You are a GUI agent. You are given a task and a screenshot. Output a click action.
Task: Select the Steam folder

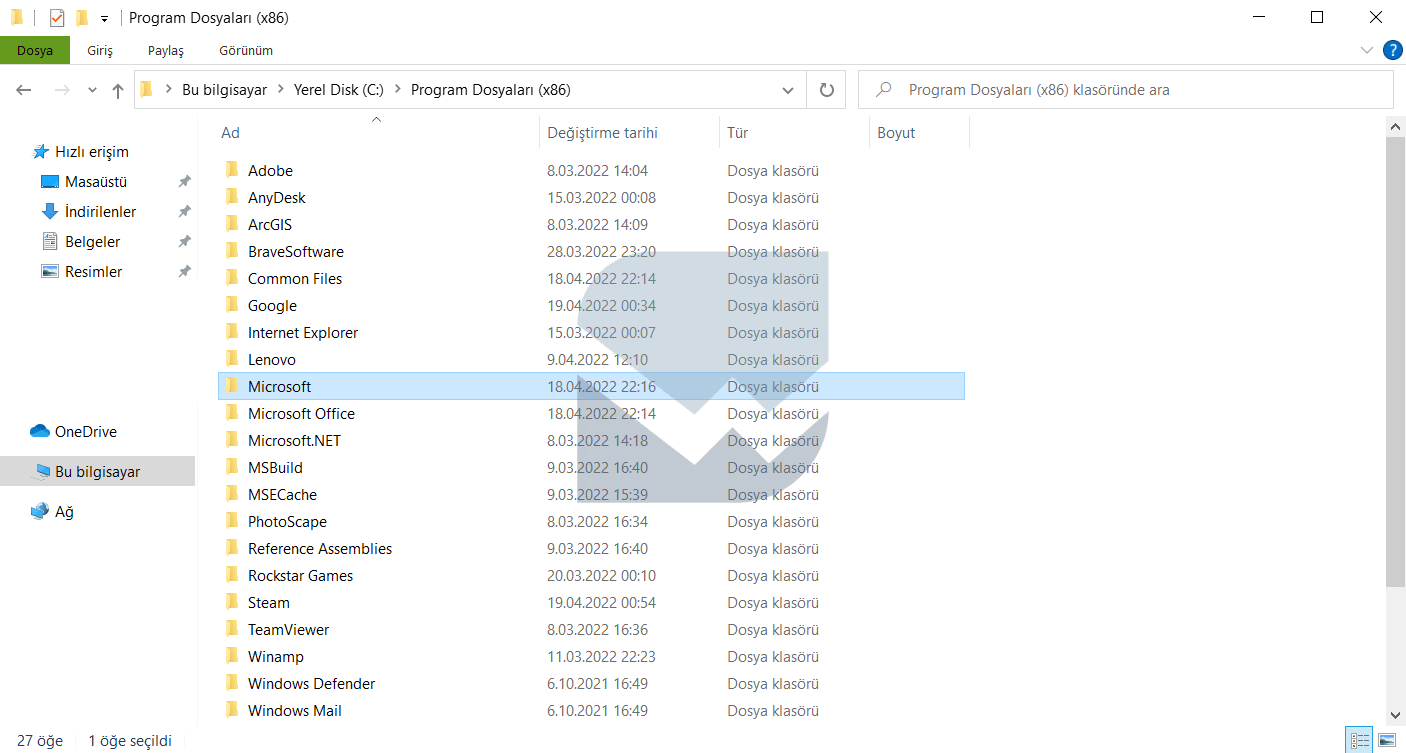269,603
